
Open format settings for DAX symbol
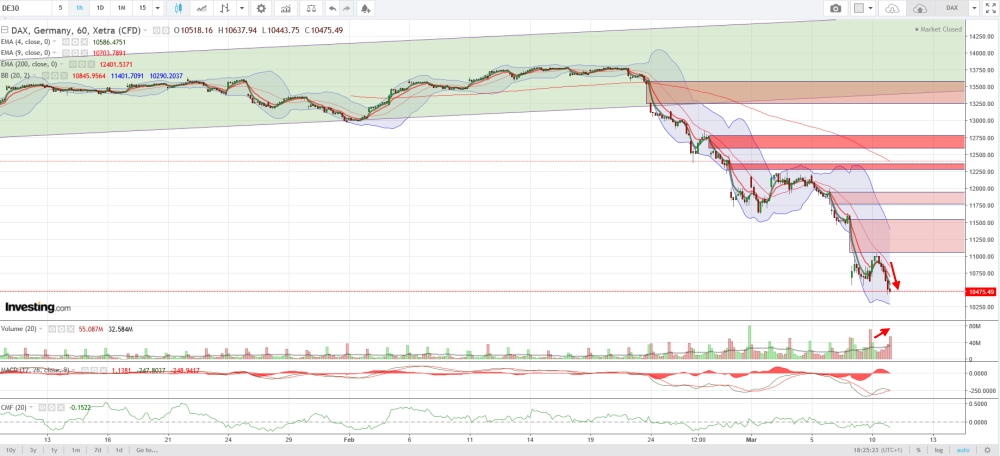[166, 30]
